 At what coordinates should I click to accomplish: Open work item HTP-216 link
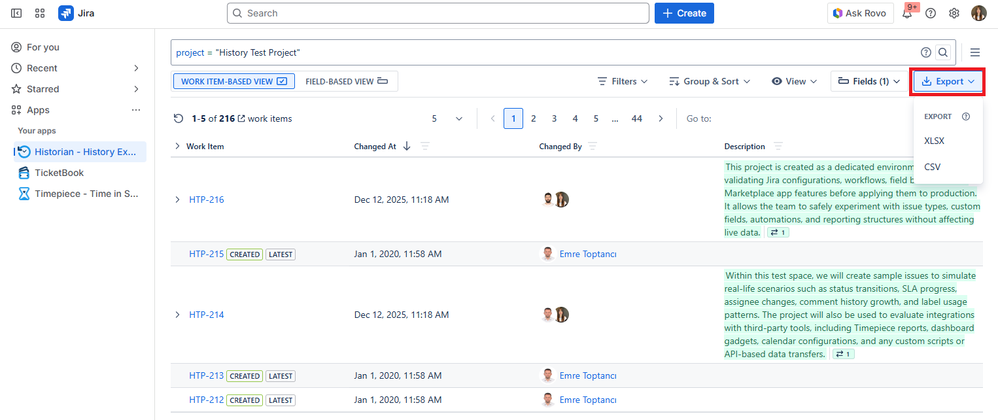pos(206,200)
